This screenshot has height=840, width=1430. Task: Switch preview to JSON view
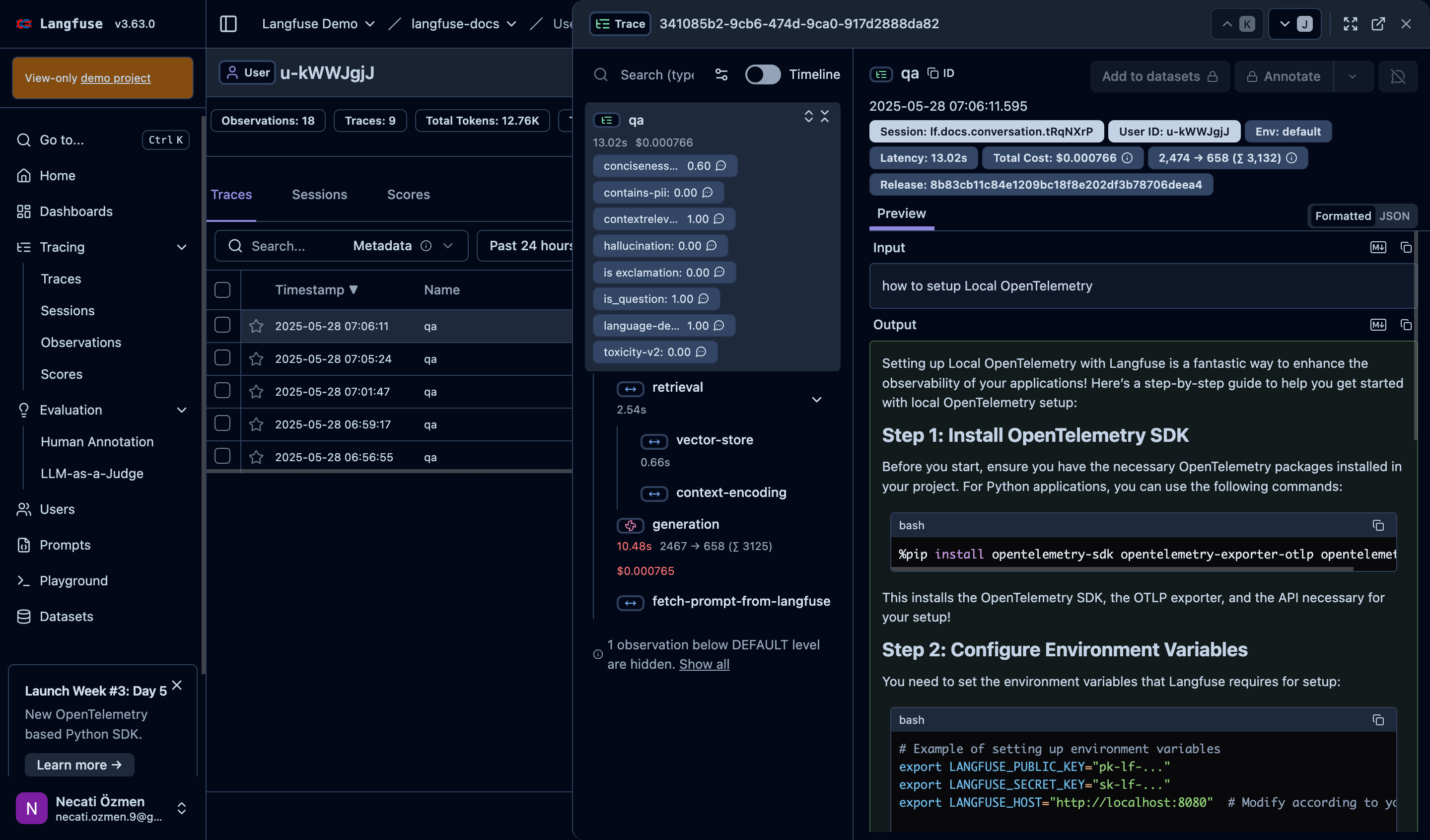click(x=1394, y=215)
